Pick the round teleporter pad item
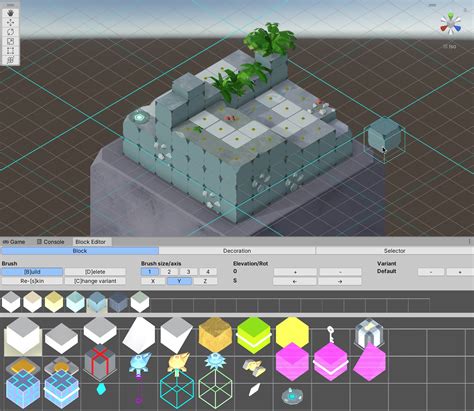The width and height of the screenshot is (474, 411). click(x=292, y=395)
